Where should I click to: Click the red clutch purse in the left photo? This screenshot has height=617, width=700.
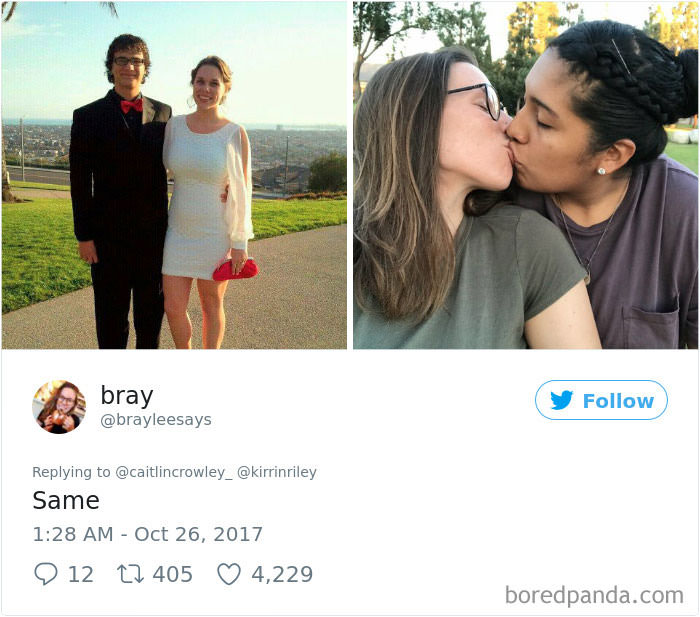click(235, 270)
